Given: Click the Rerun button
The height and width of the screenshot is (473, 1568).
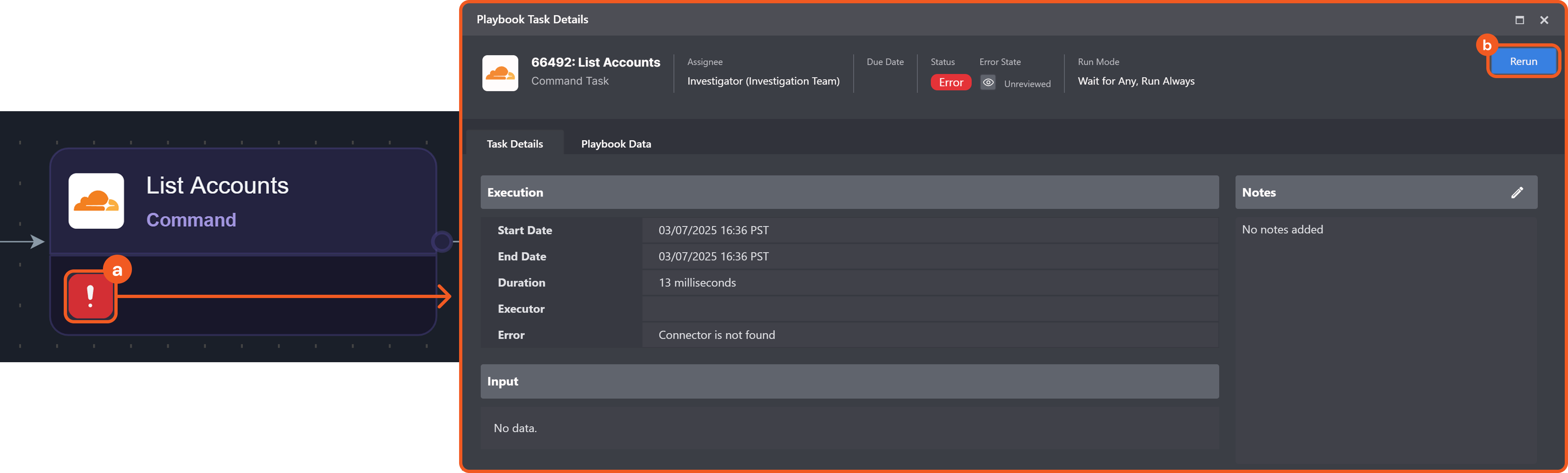Looking at the screenshot, I should tap(1523, 62).
